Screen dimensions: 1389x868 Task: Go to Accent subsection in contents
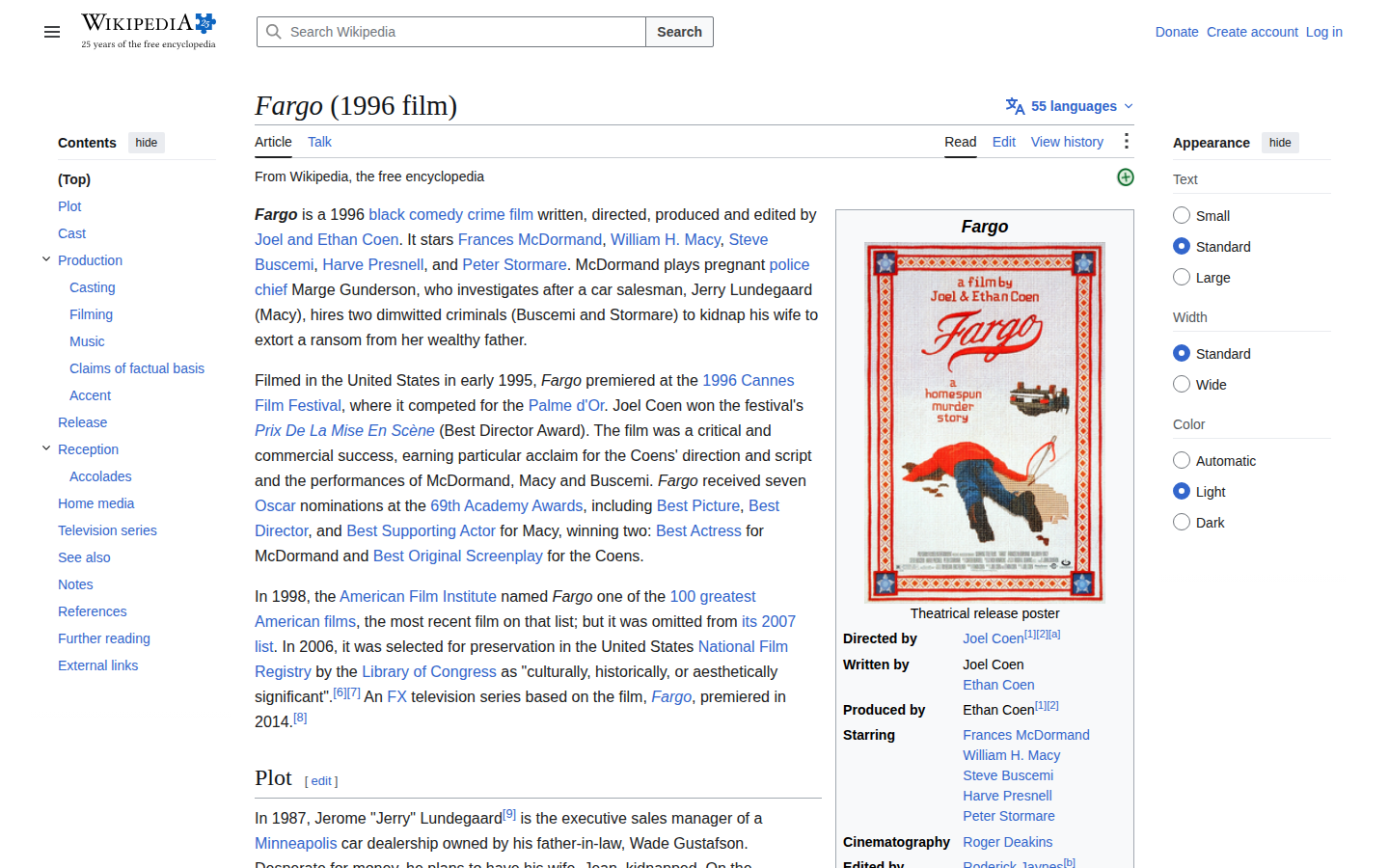click(x=90, y=395)
